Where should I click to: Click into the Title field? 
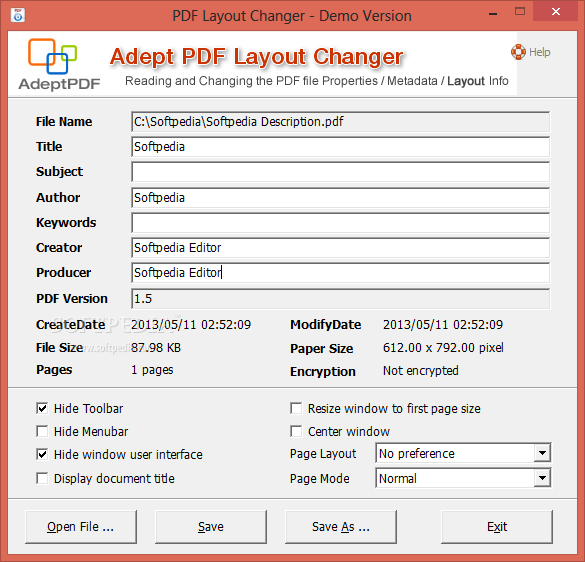(340, 147)
